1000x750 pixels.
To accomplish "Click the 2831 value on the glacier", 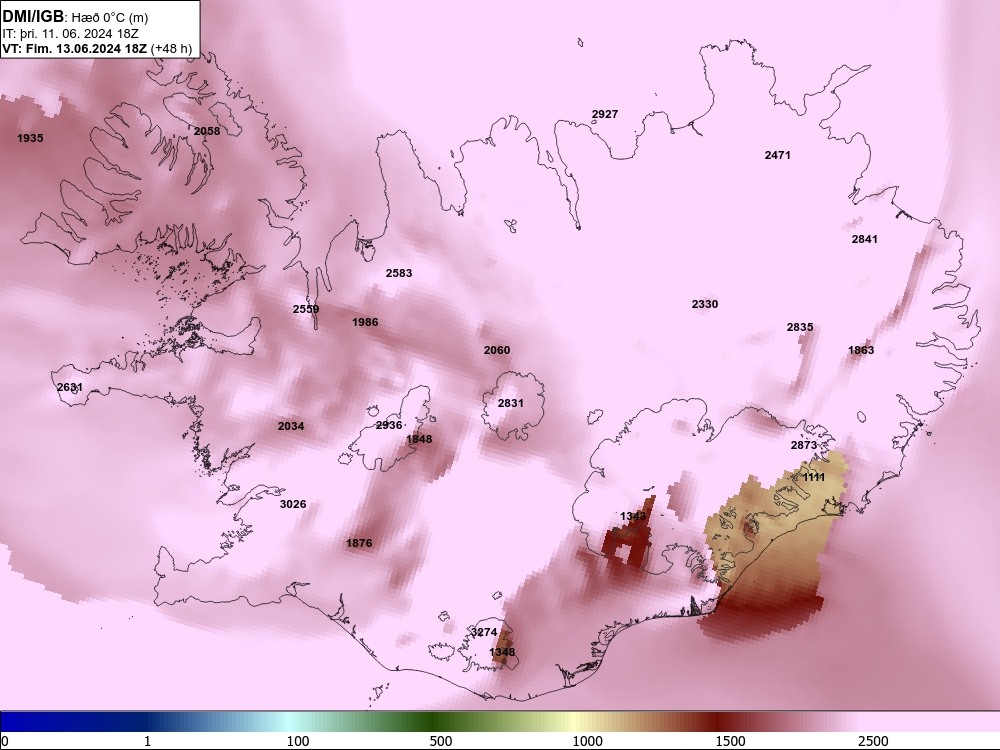I will tap(511, 403).
